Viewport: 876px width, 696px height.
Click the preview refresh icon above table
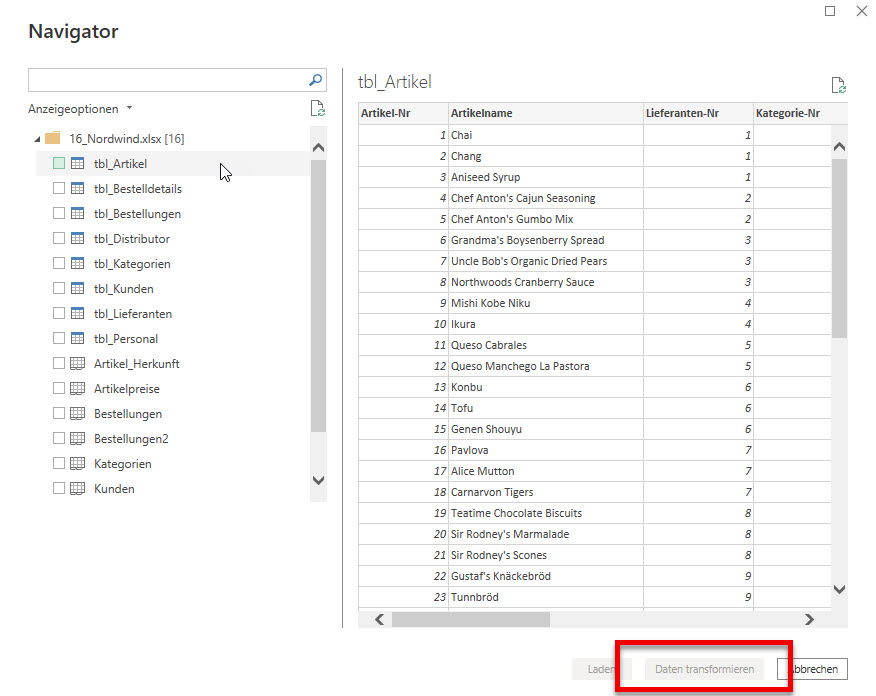click(838, 86)
